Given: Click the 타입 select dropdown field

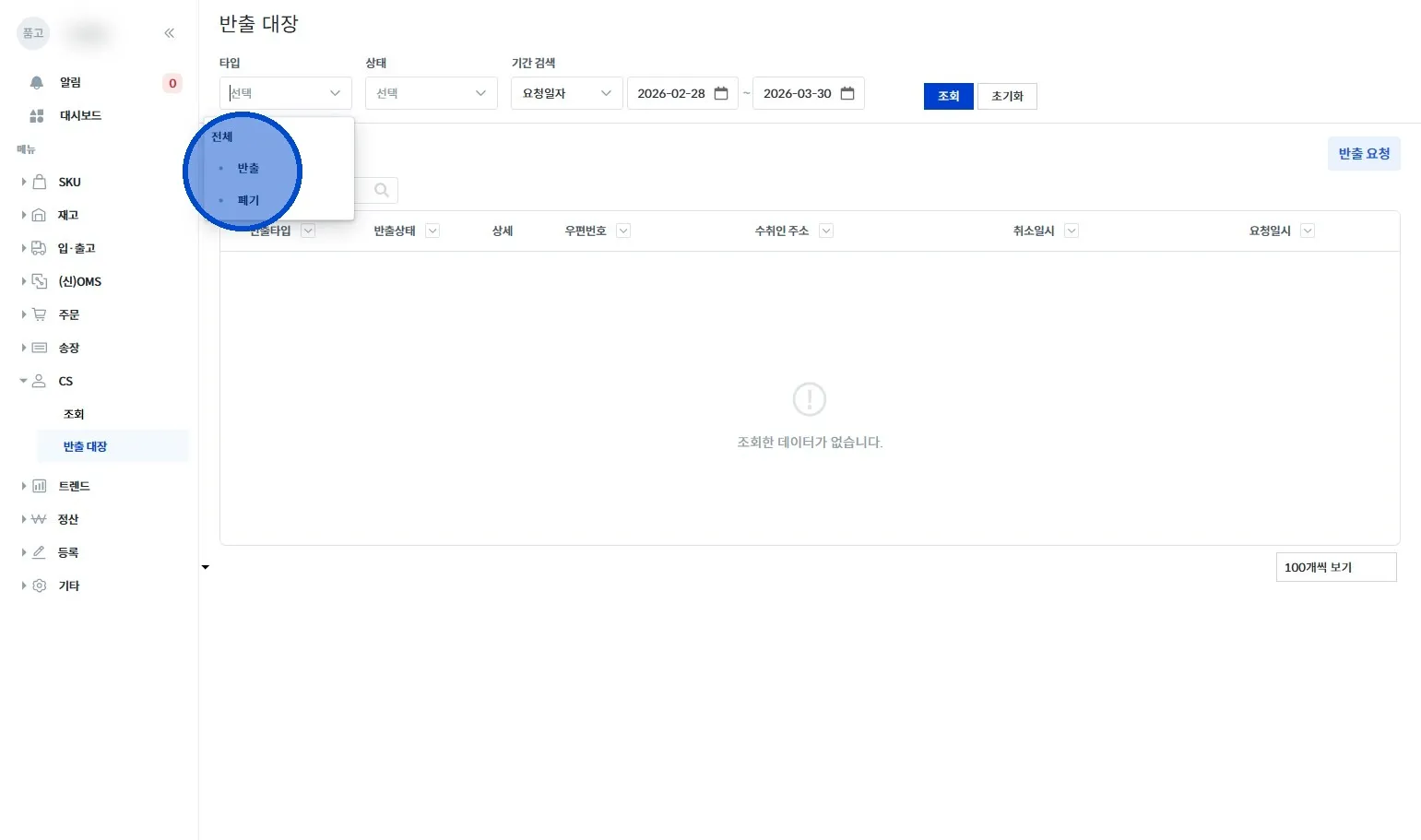Looking at the screenshot, I should (286, 93).
